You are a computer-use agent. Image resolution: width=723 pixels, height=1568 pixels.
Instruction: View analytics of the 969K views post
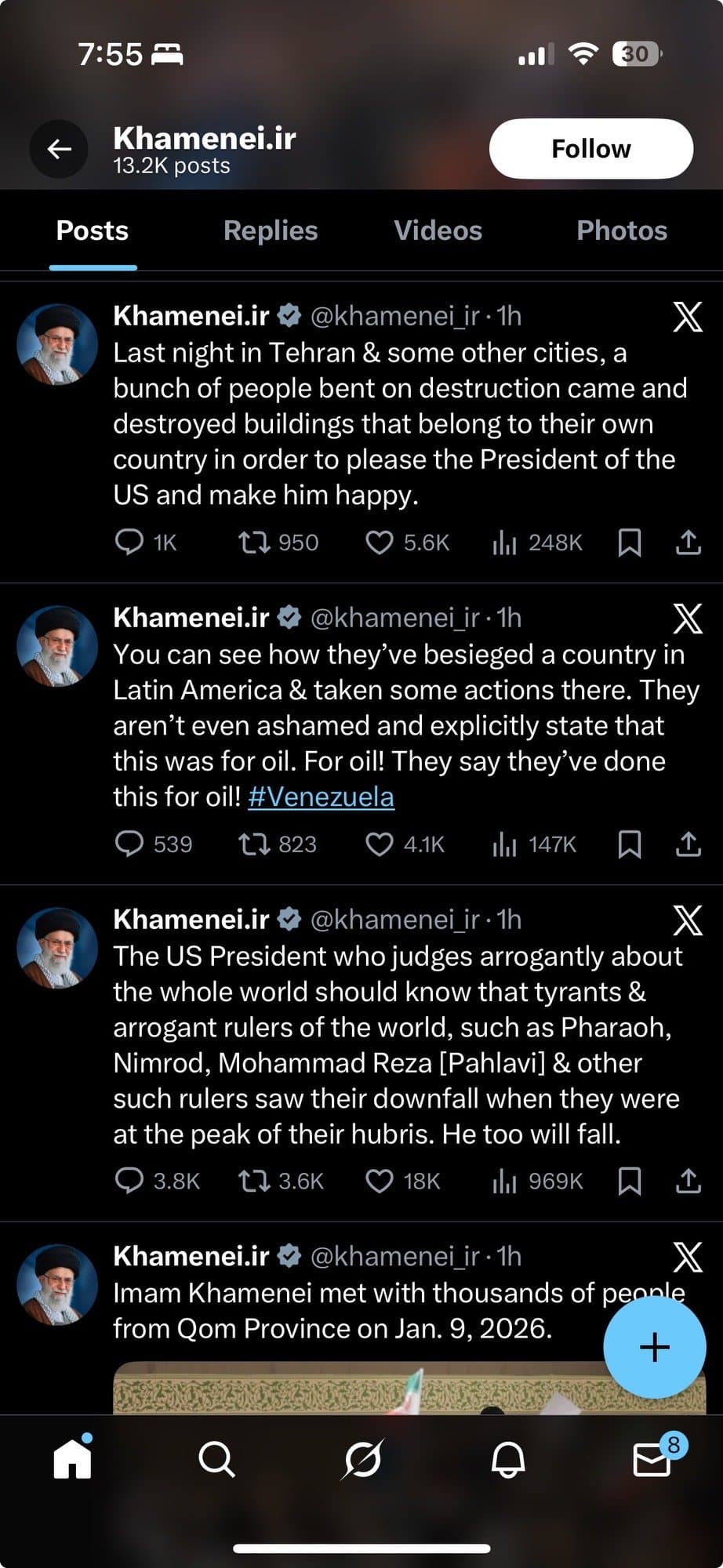505,1181
